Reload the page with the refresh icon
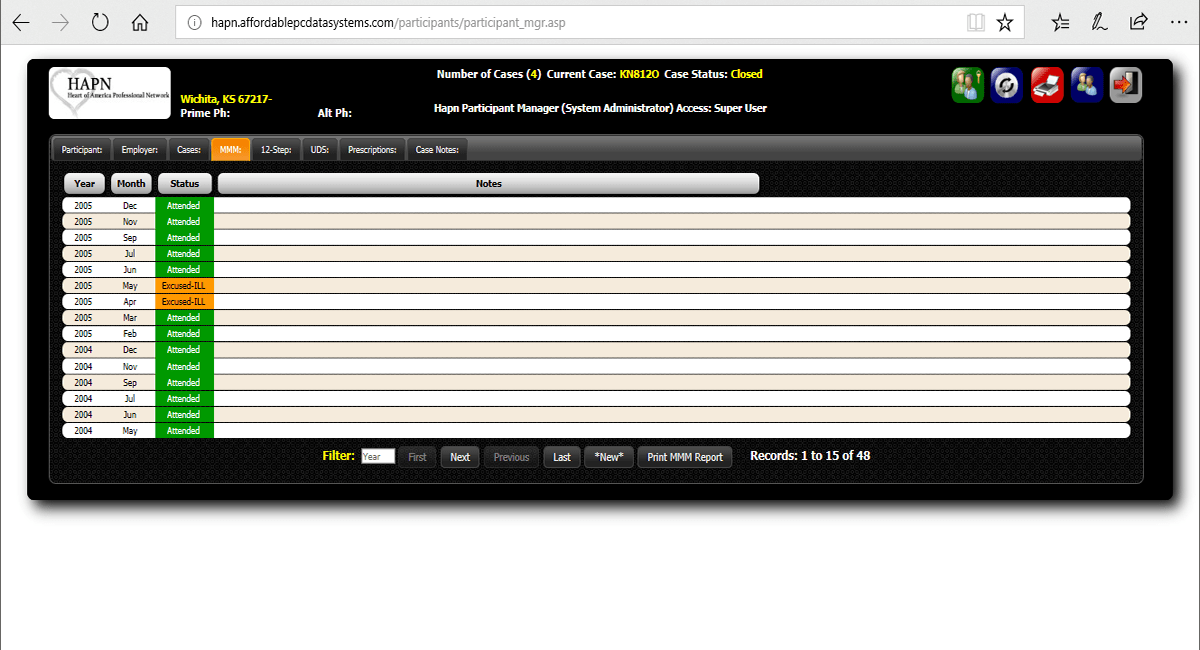Image resolution: width=1200 pixels, height=650 pixels. pyautogui.click(x=100, y=21)
